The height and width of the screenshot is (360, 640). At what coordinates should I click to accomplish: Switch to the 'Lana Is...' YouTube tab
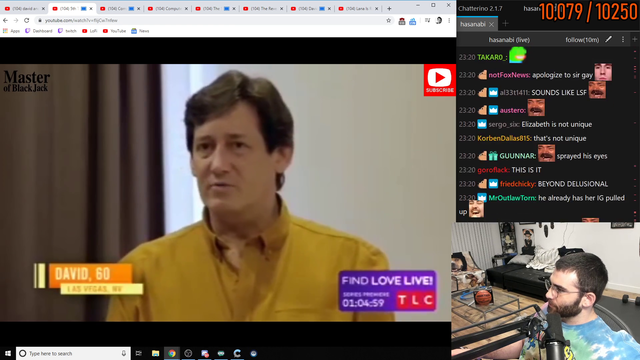tap(358, 9)
